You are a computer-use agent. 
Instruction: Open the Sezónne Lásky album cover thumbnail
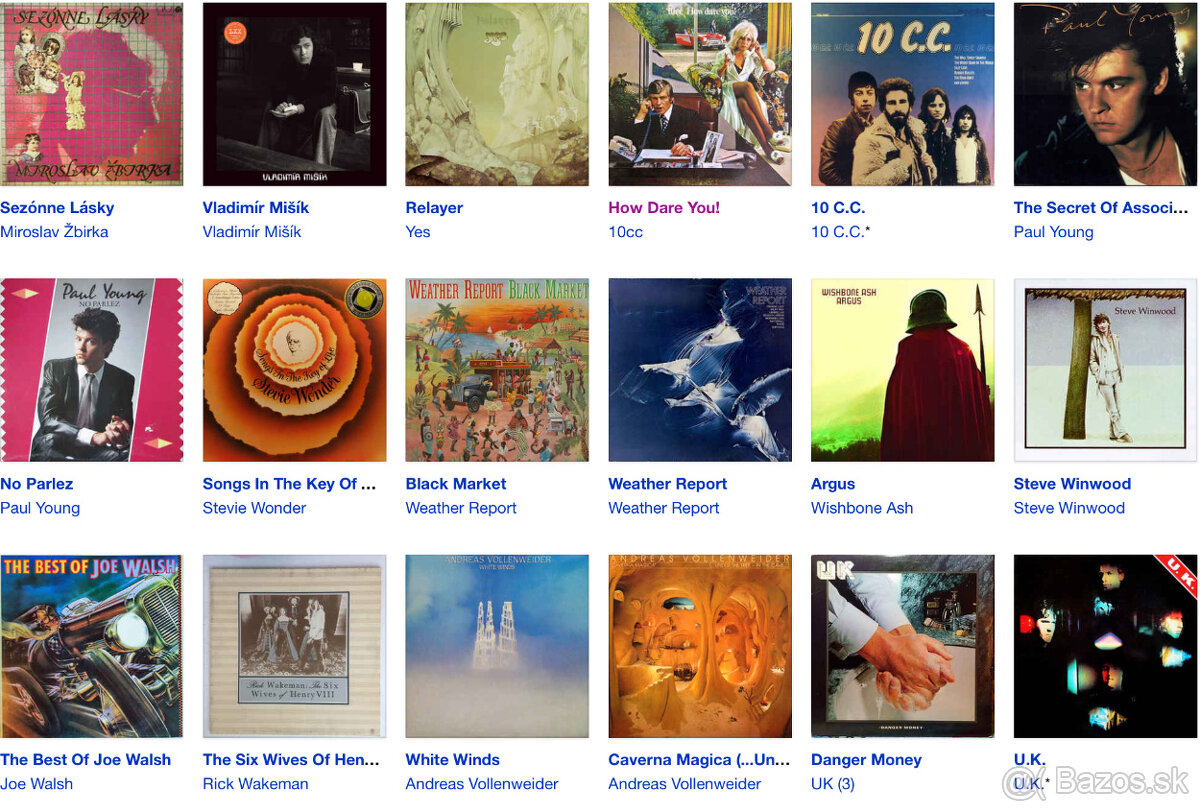pos(91,94)
